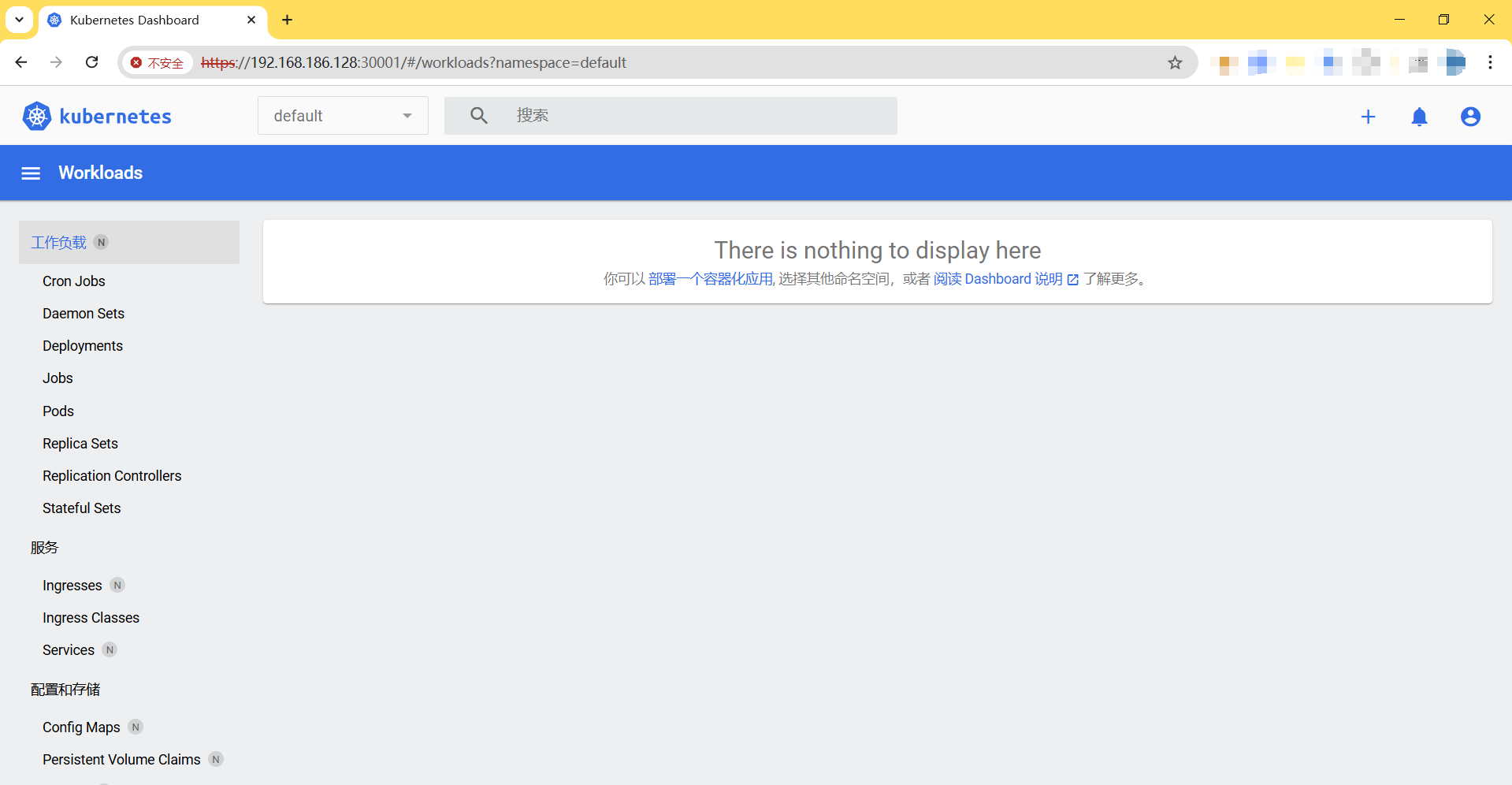Reload the page
Screen dimensions: 1512x785
tap(92, 62)
